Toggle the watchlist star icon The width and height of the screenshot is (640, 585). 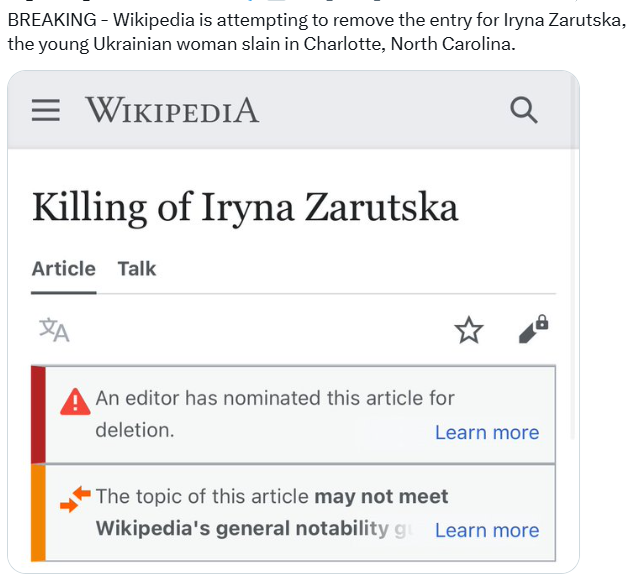tap(469, 330)
